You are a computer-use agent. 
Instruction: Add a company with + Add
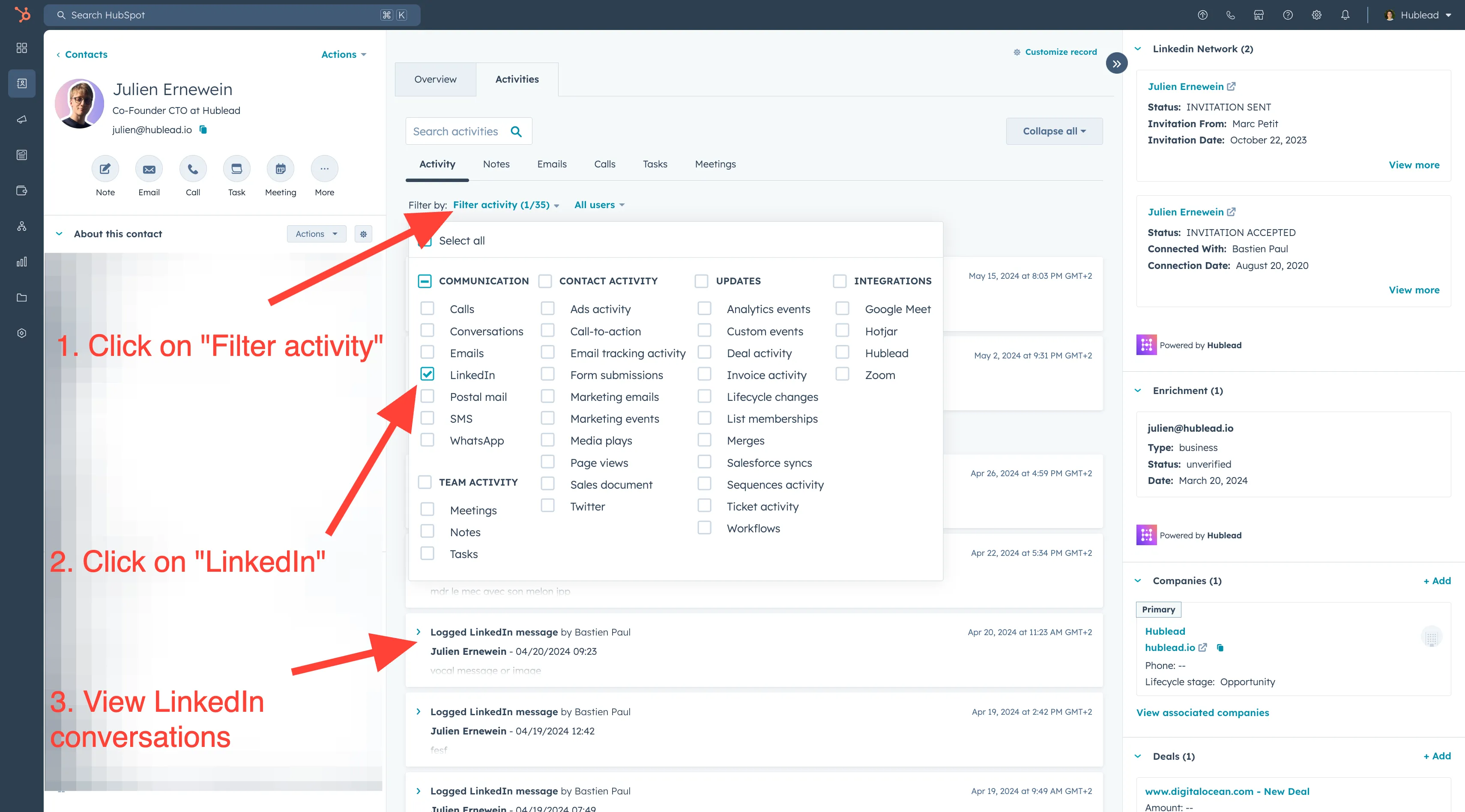pos(1437,581)
